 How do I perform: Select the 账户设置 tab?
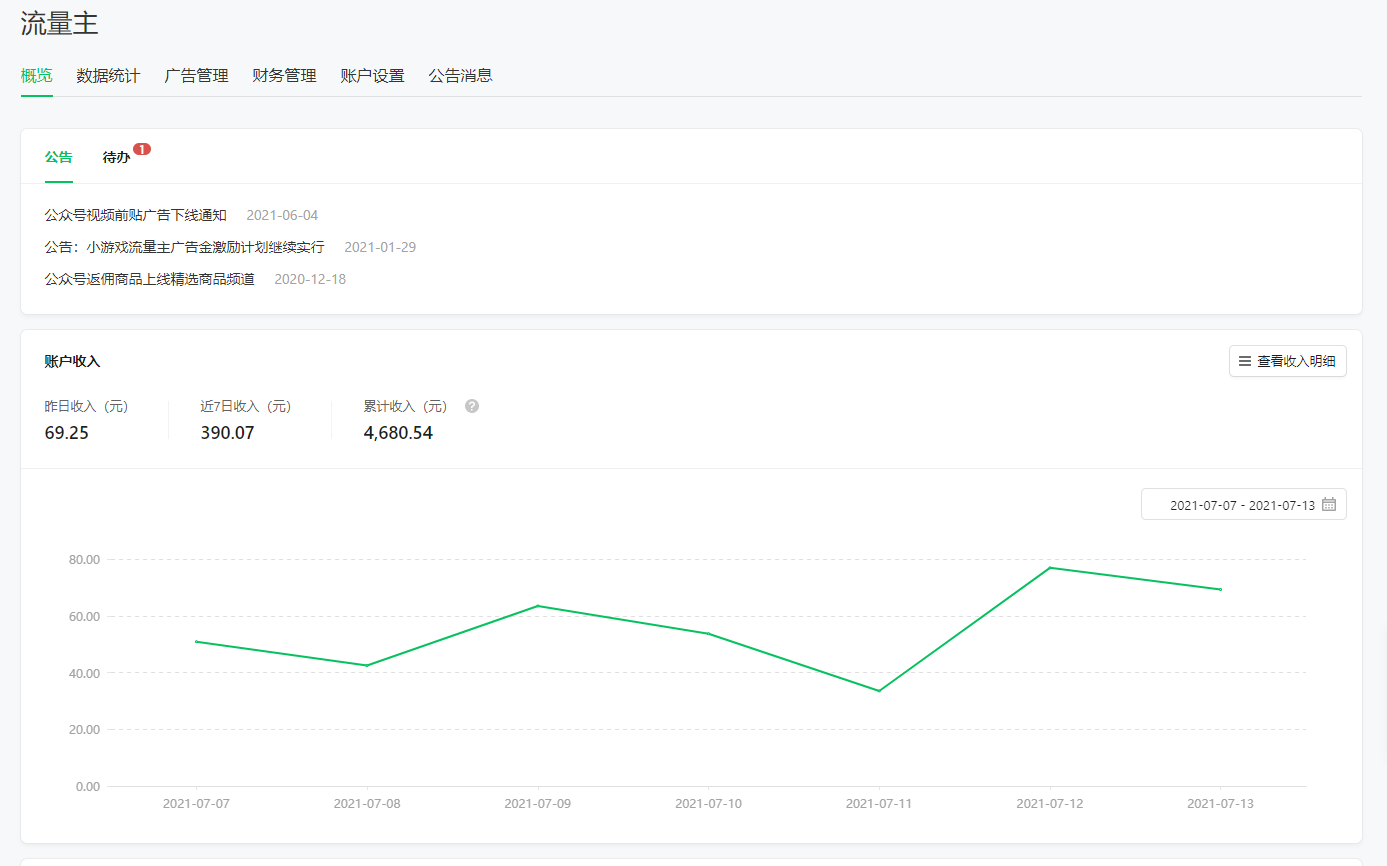372,76
